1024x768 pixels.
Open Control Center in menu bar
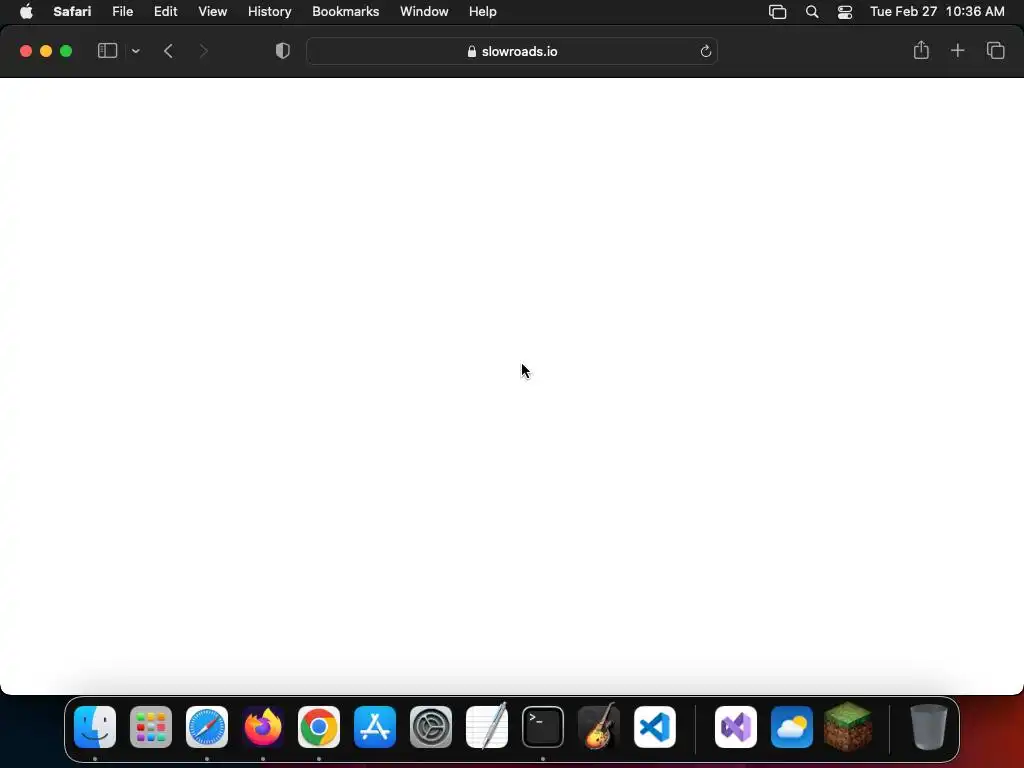coord(844,12)
